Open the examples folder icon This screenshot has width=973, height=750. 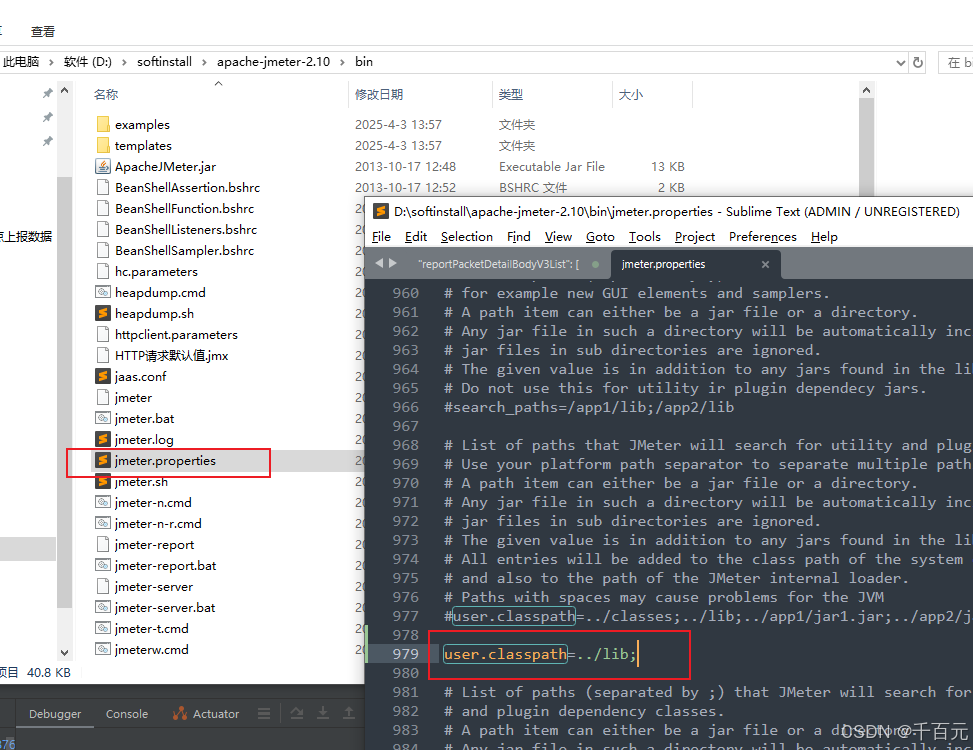click(x=103, y=124)
